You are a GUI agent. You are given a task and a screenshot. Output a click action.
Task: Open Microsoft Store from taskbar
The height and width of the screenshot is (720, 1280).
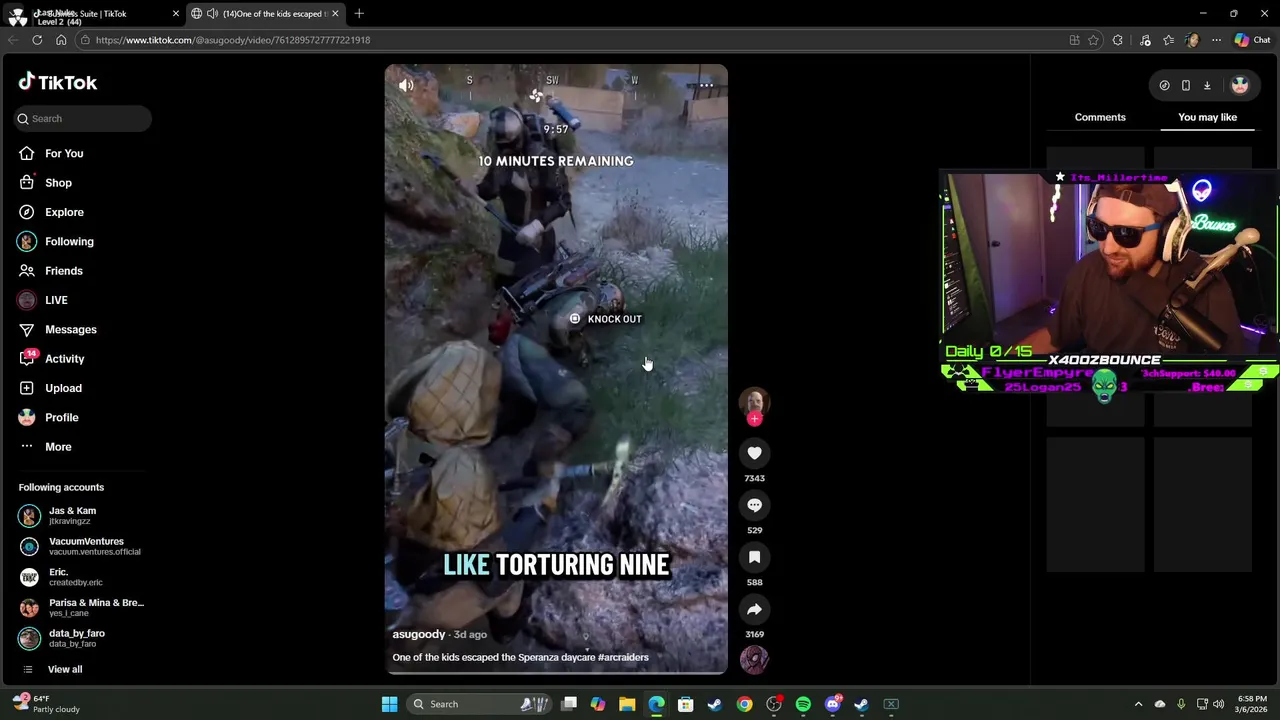click(686, 704)
